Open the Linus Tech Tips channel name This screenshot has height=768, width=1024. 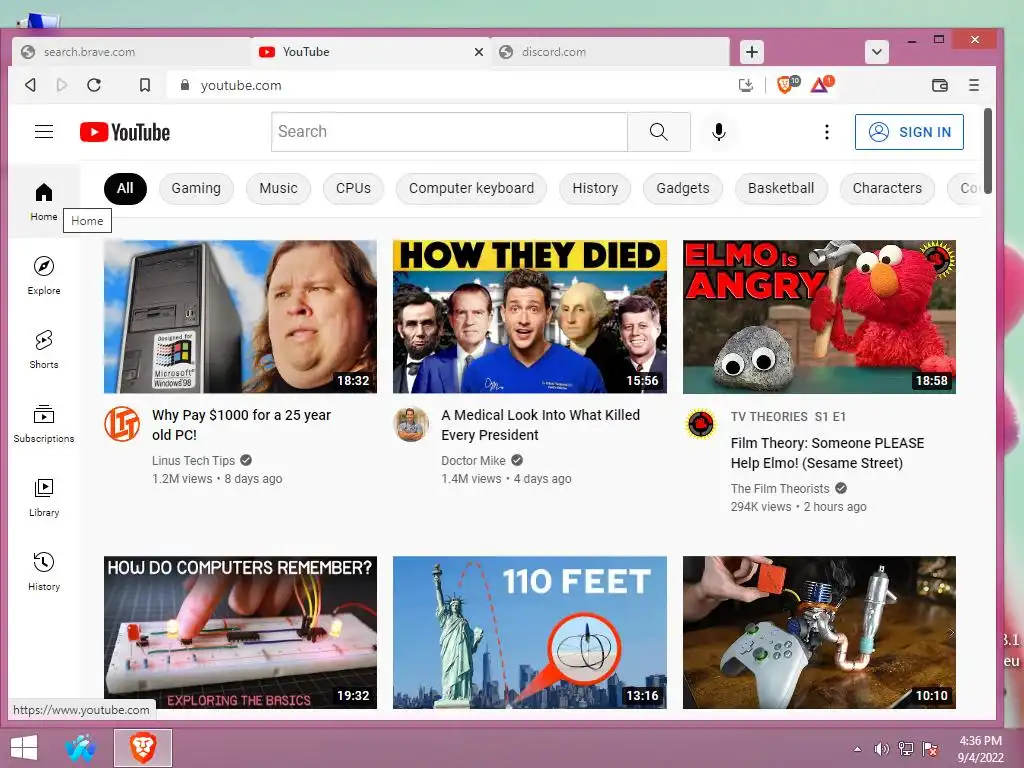tap(193, 460)
